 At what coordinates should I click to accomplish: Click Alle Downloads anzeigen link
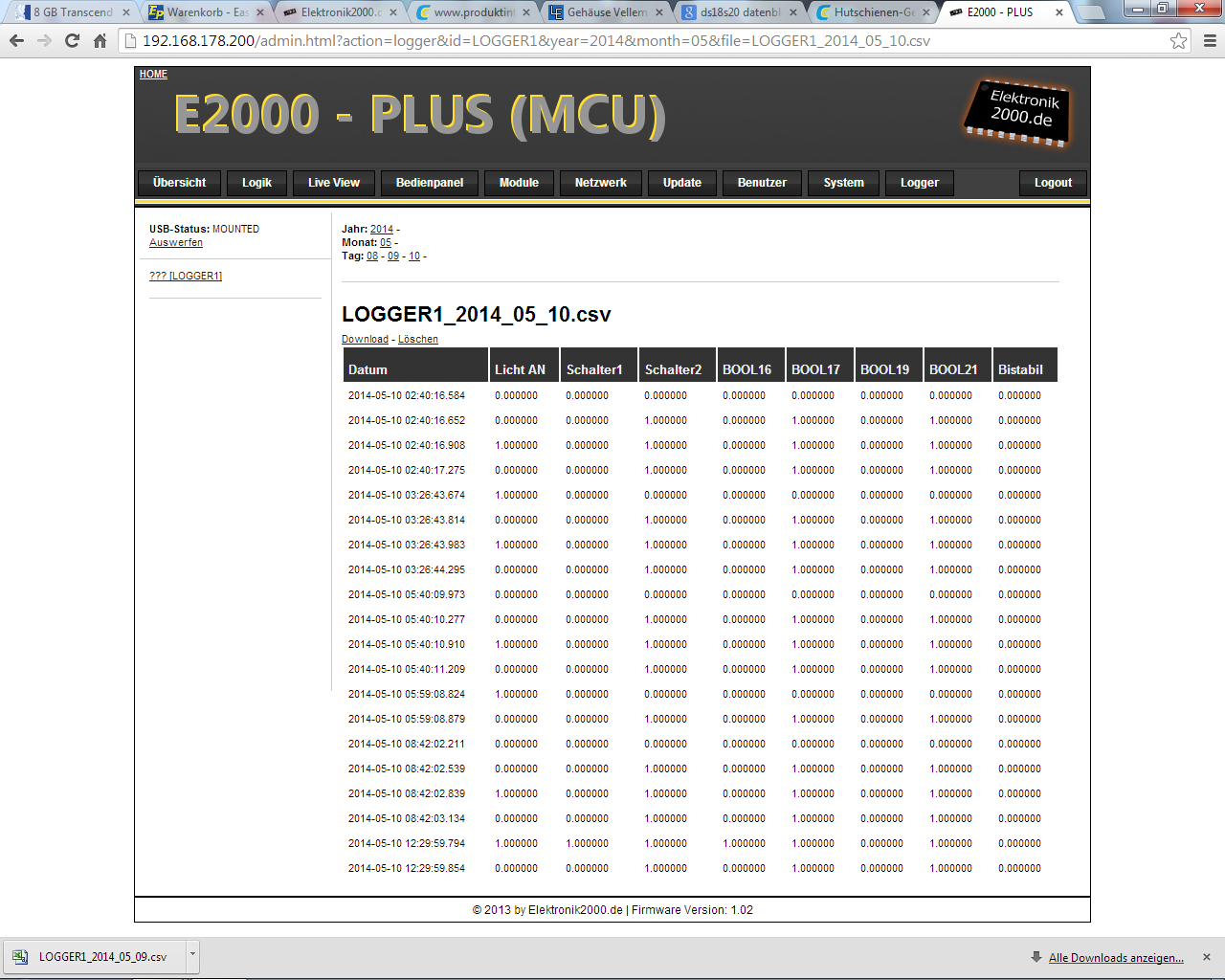click(1116, 958)
